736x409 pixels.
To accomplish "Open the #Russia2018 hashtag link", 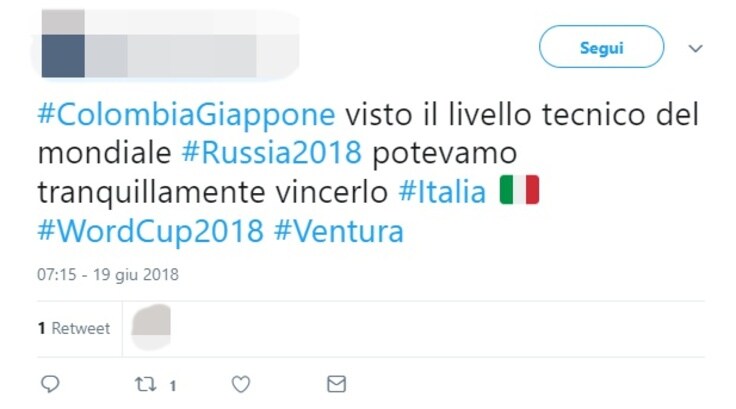I will click(272, 153).
